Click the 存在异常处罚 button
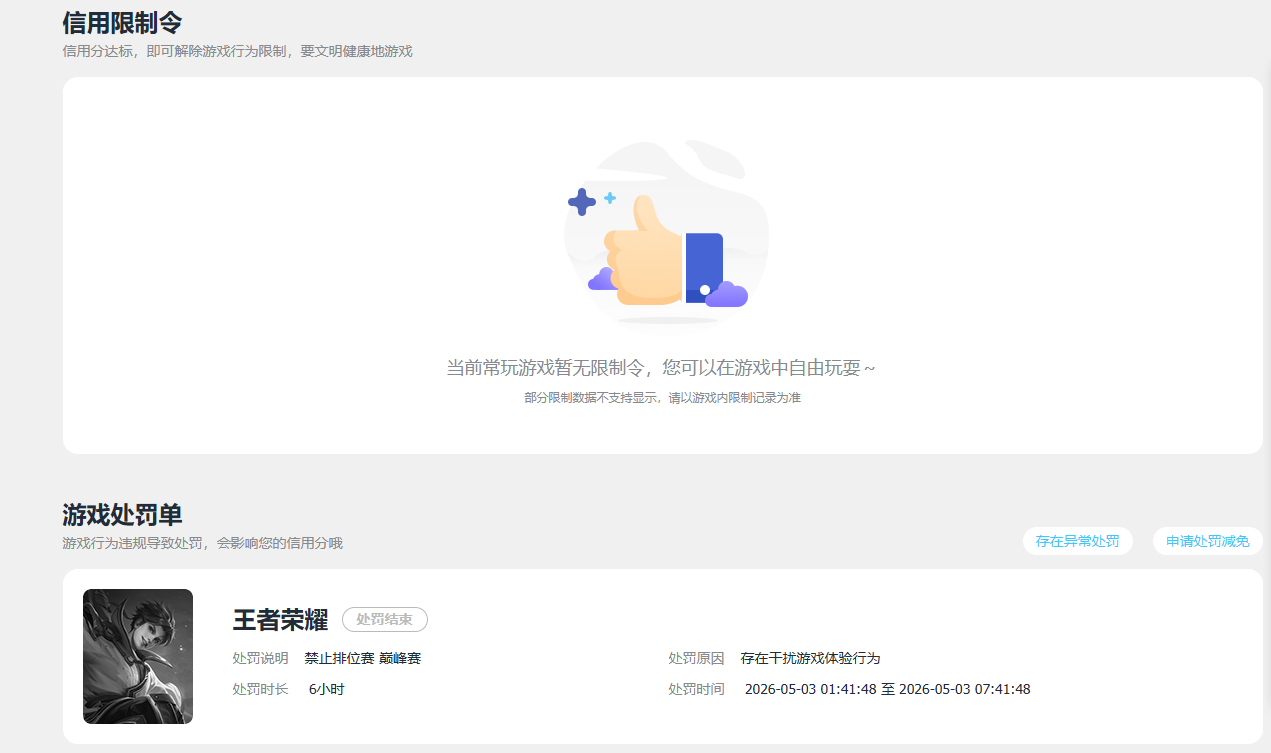This screenshot has width=1271, height=753. [1077, 541]
